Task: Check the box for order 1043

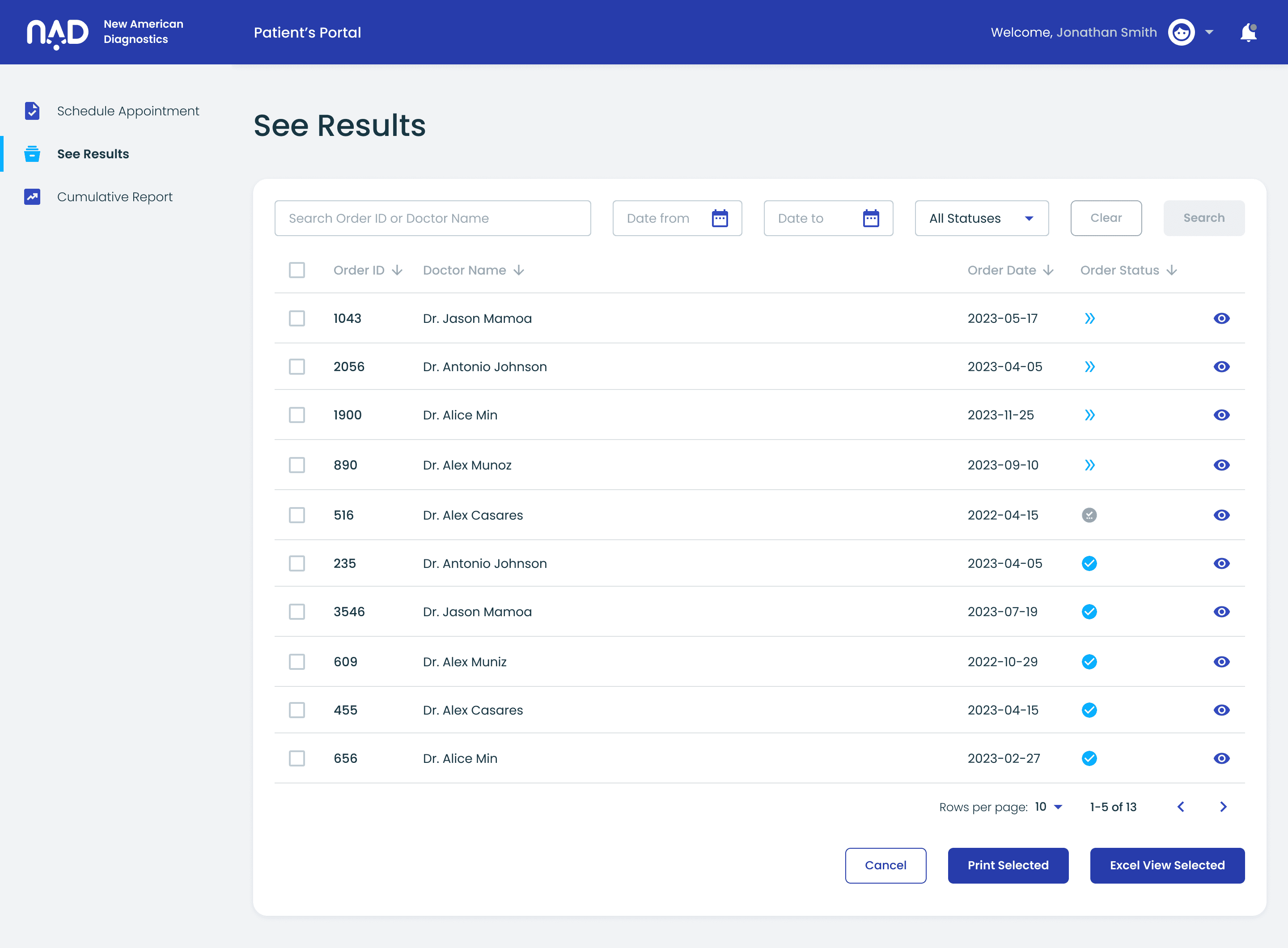Action: click(x=297, y=318)
